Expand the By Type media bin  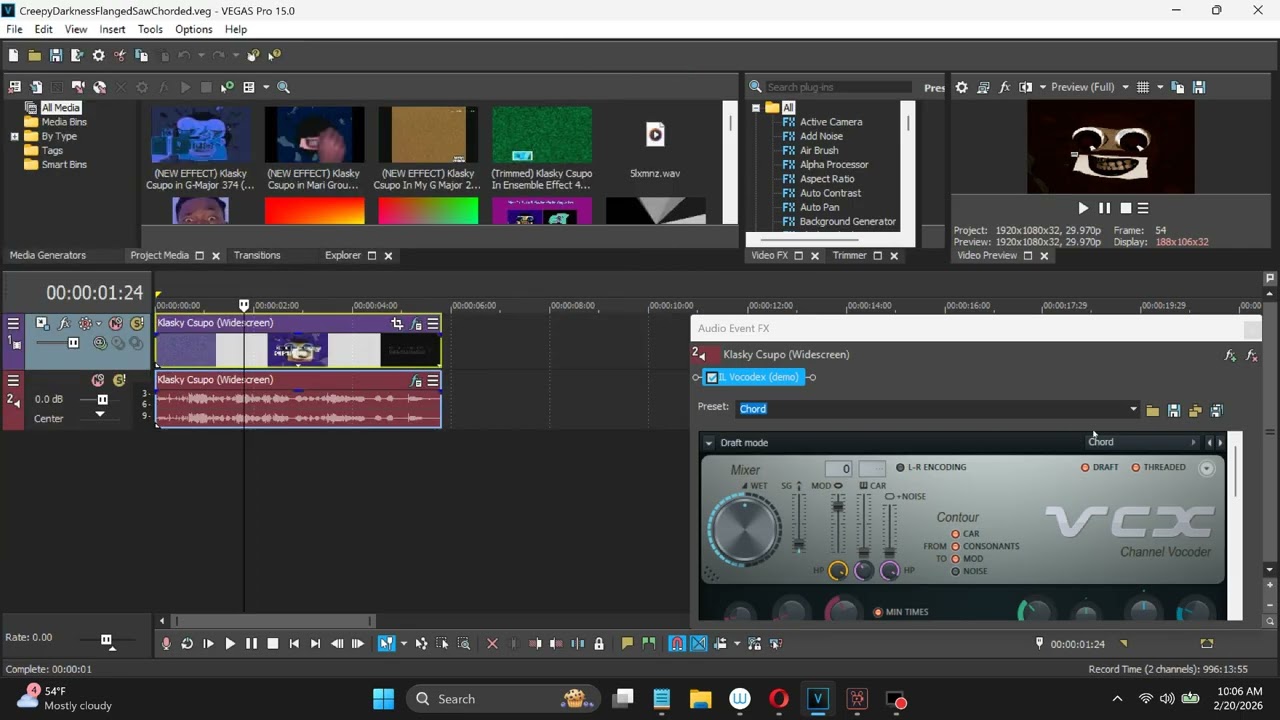pyautogui.click(x=14, y=136)
